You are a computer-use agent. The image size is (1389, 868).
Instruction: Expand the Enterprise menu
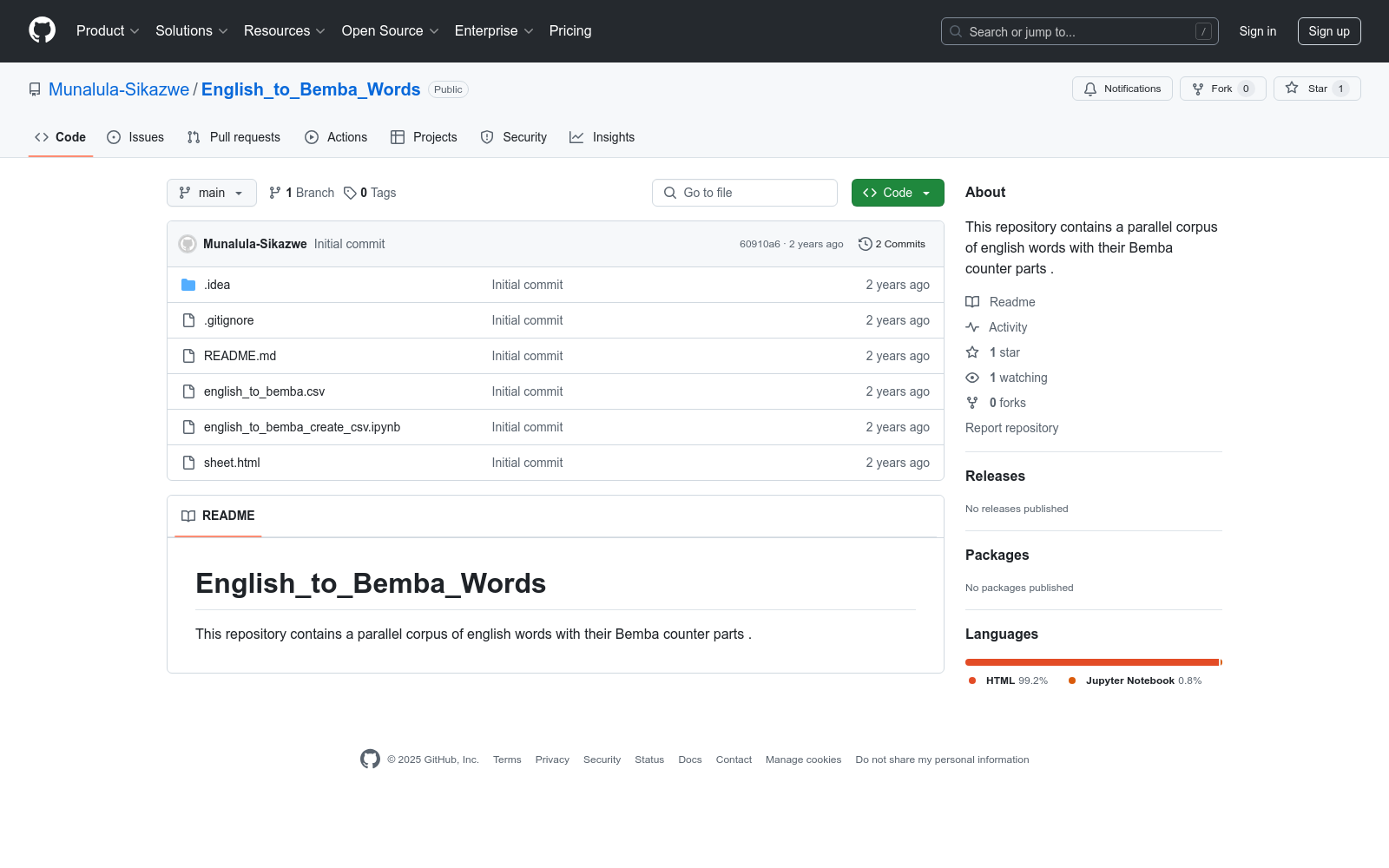point(494,31)
